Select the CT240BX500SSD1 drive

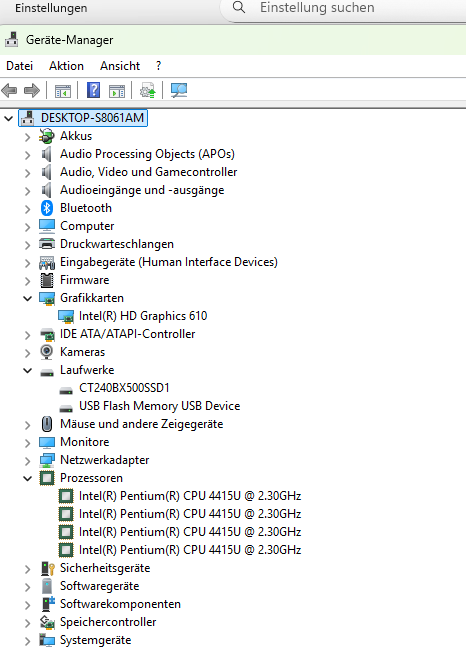pyautogui.click(x=124, y=388)
